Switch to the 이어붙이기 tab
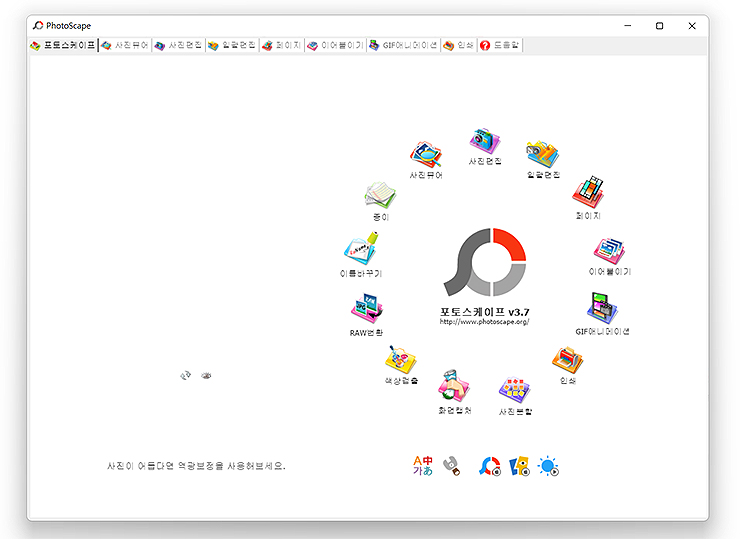The height and width of the screenshot is (539, 740). (336, 45)
